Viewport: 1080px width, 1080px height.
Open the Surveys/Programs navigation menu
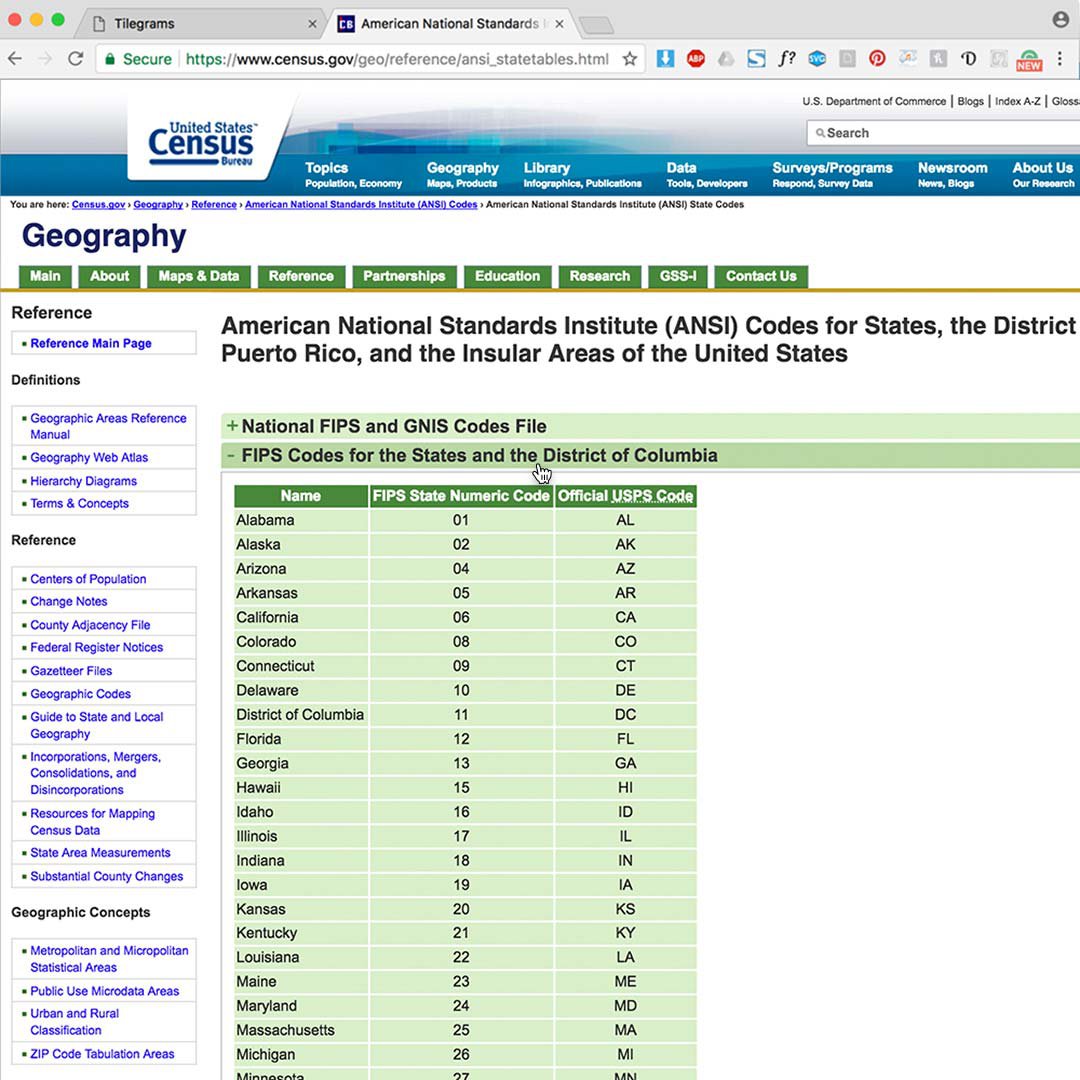832,174
